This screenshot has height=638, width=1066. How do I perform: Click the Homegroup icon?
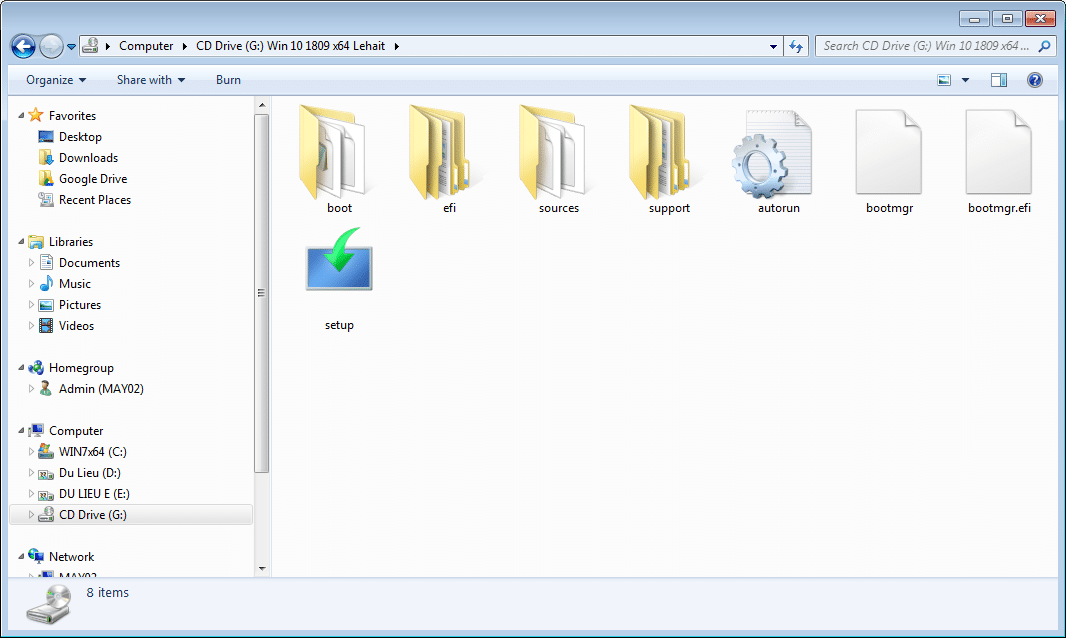(x=36, y=367)
